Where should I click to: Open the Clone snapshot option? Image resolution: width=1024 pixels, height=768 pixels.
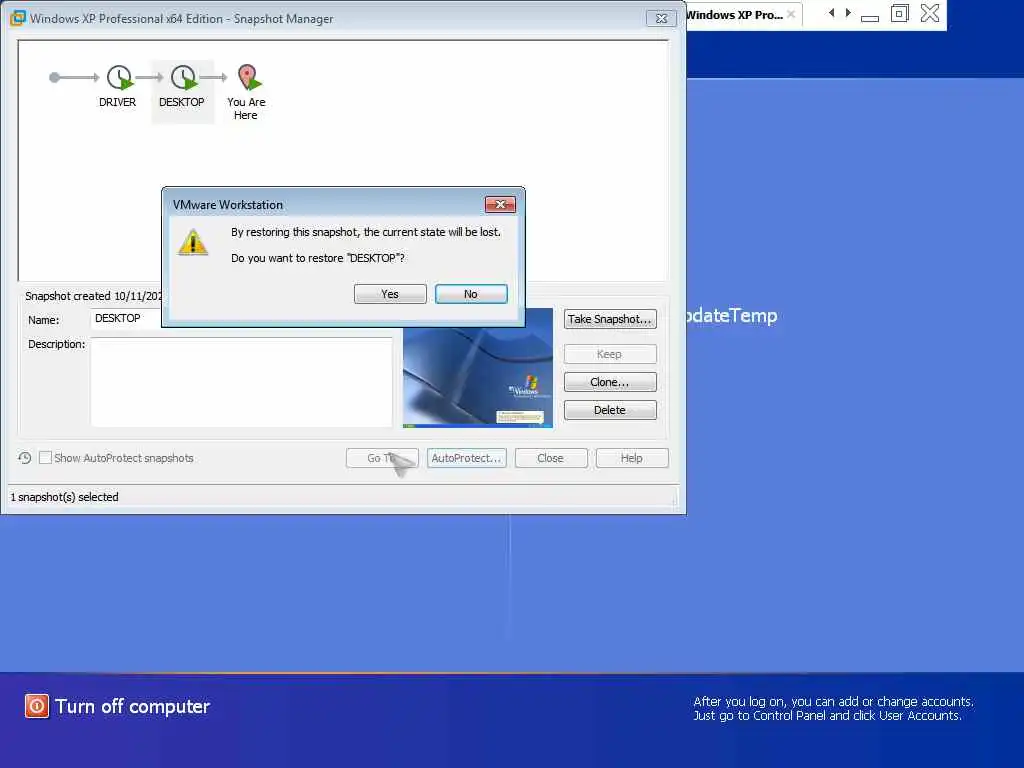click(610, 382)
